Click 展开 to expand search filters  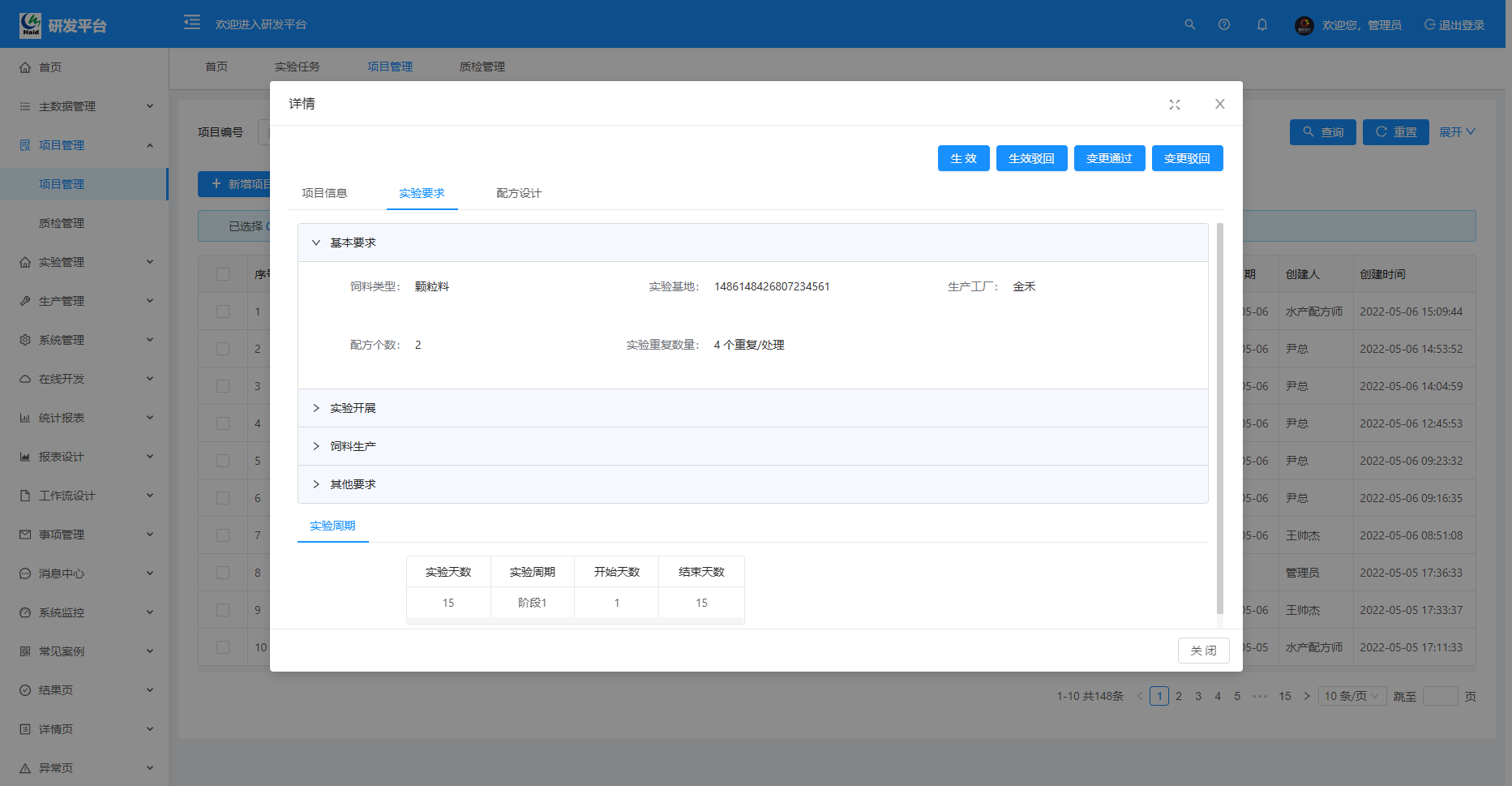click(x=1457, y=132)
